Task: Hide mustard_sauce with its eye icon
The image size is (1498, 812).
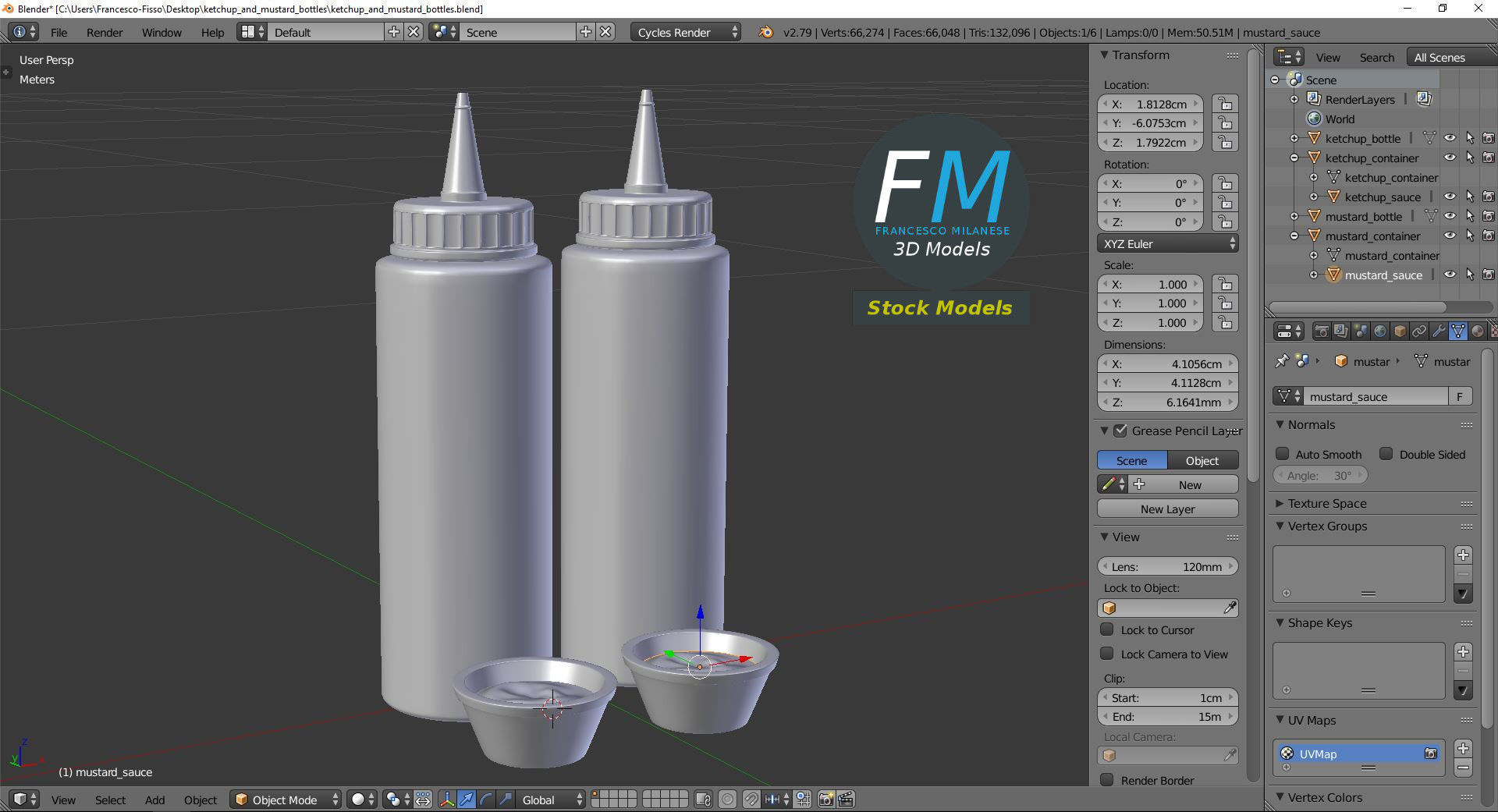Action: (1450, 275)
